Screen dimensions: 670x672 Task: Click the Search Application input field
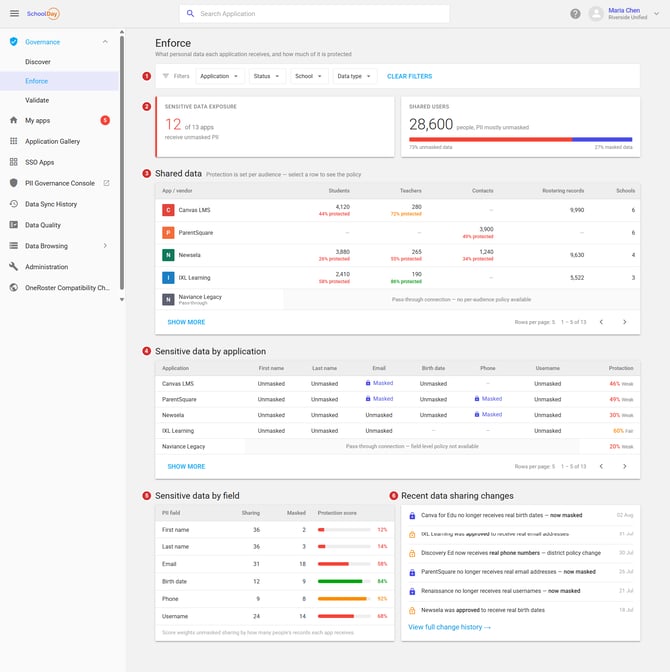click(x=314, y=14)
